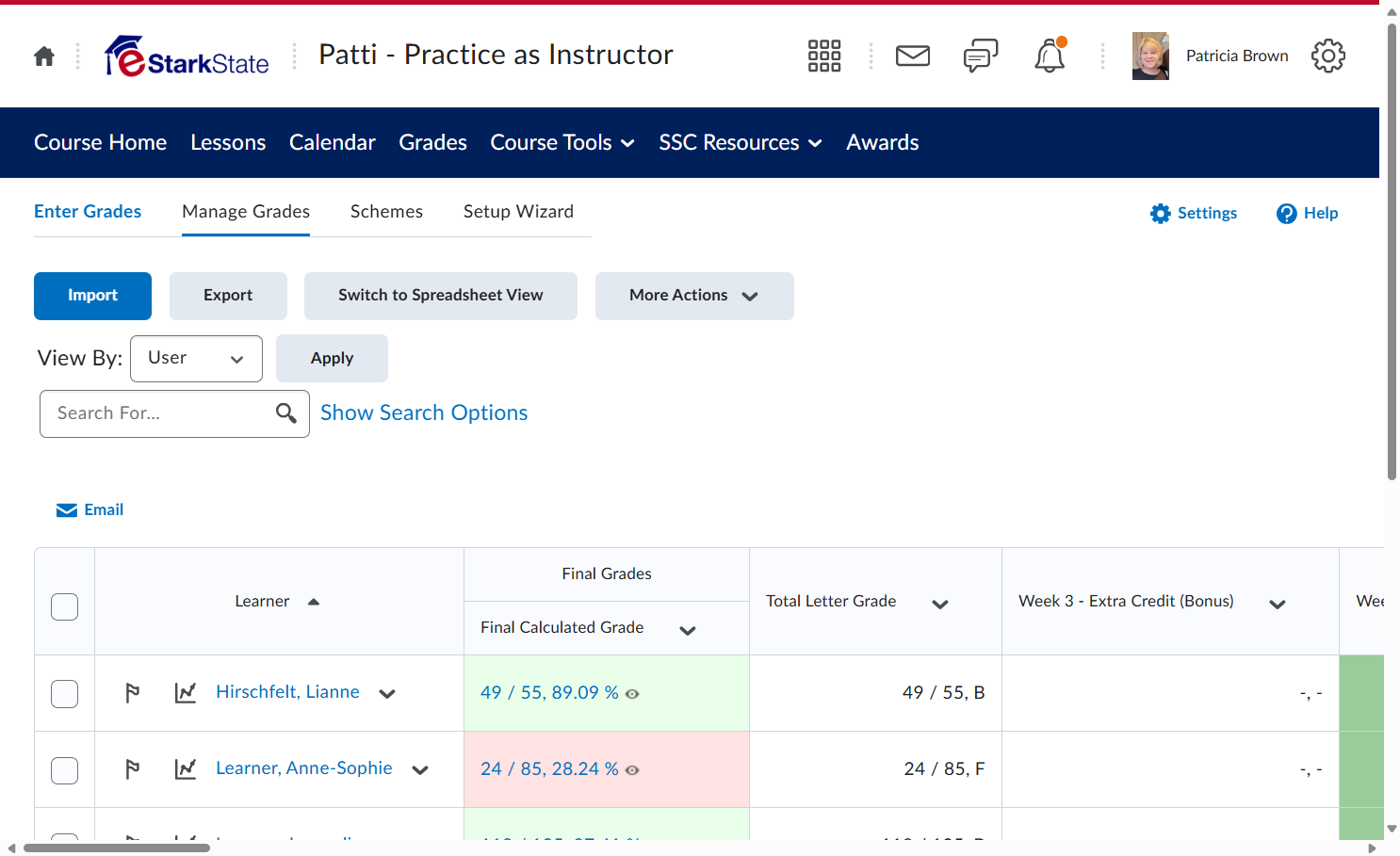
Task: Expand the More Actions dropdown button
Action: pyautogui.click(x=694, y=296)
